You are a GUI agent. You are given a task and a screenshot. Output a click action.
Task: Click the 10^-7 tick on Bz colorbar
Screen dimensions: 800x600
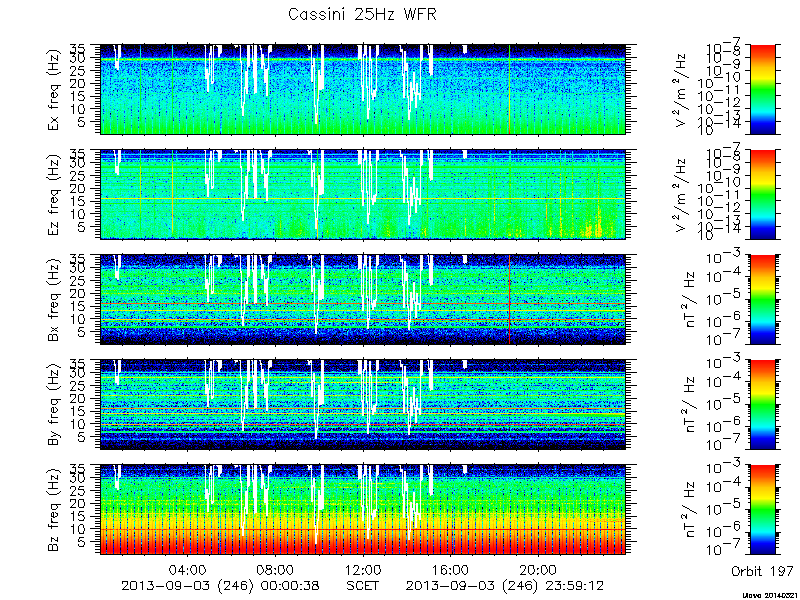click(x=724, y=551)
